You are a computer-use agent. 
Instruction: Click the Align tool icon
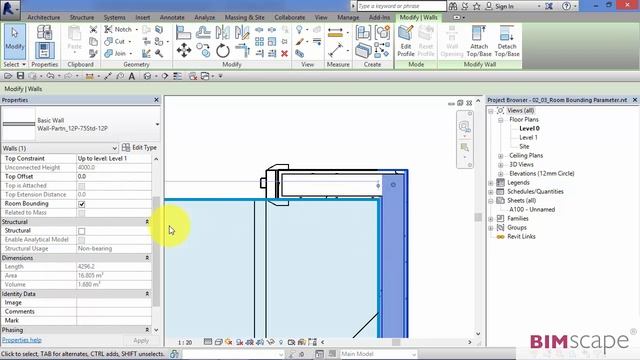coord(183,32)
